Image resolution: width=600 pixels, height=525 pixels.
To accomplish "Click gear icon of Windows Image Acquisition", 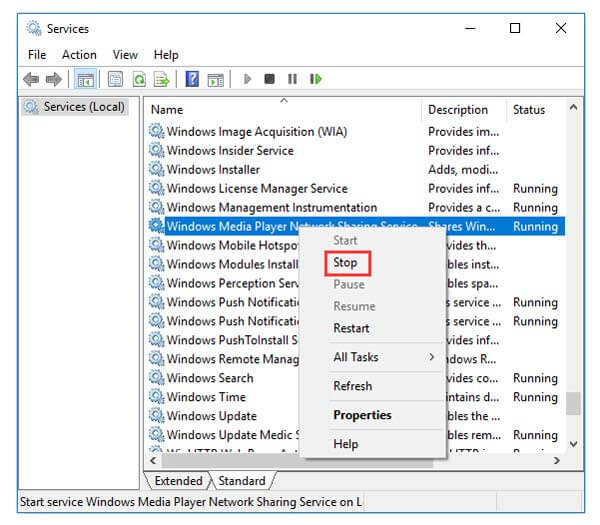I will 156,131.
